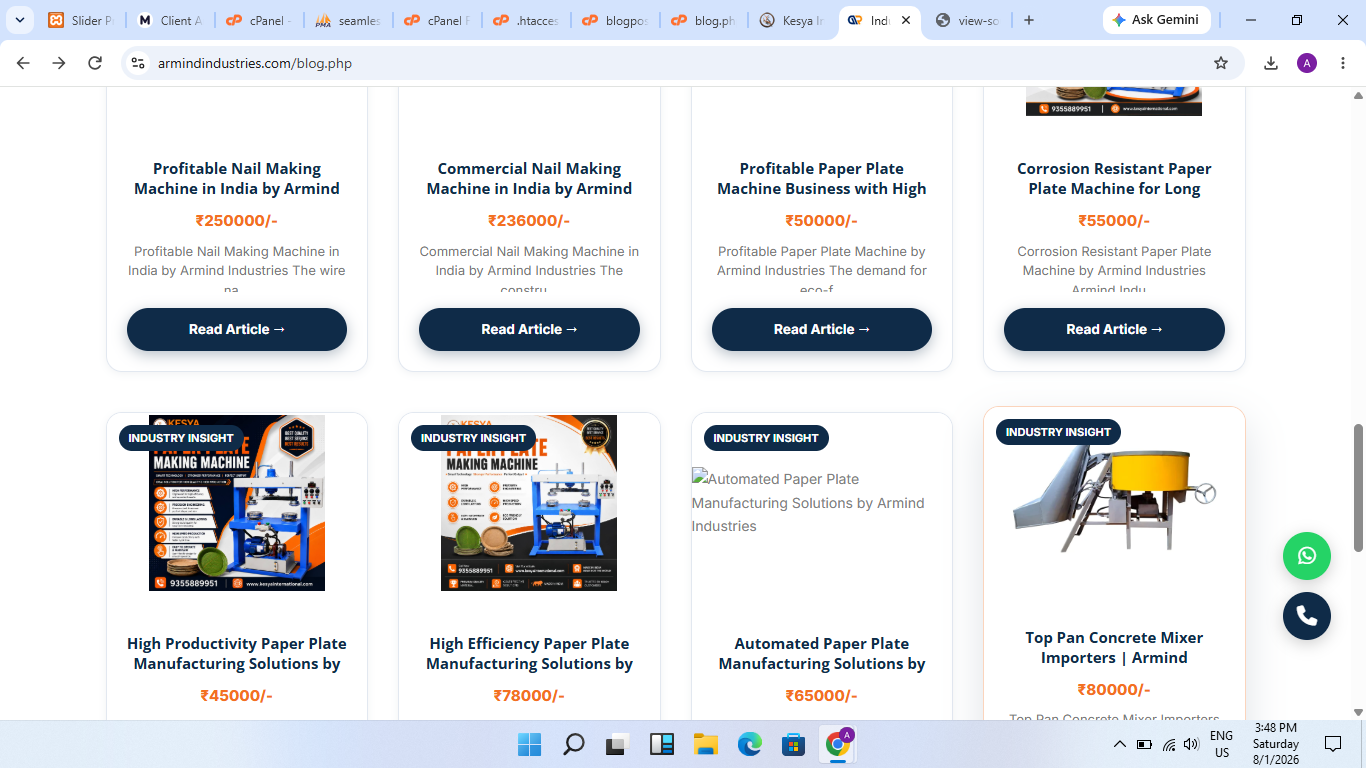Open High Efficiency Paper Plate title

[x=529, y=654]
